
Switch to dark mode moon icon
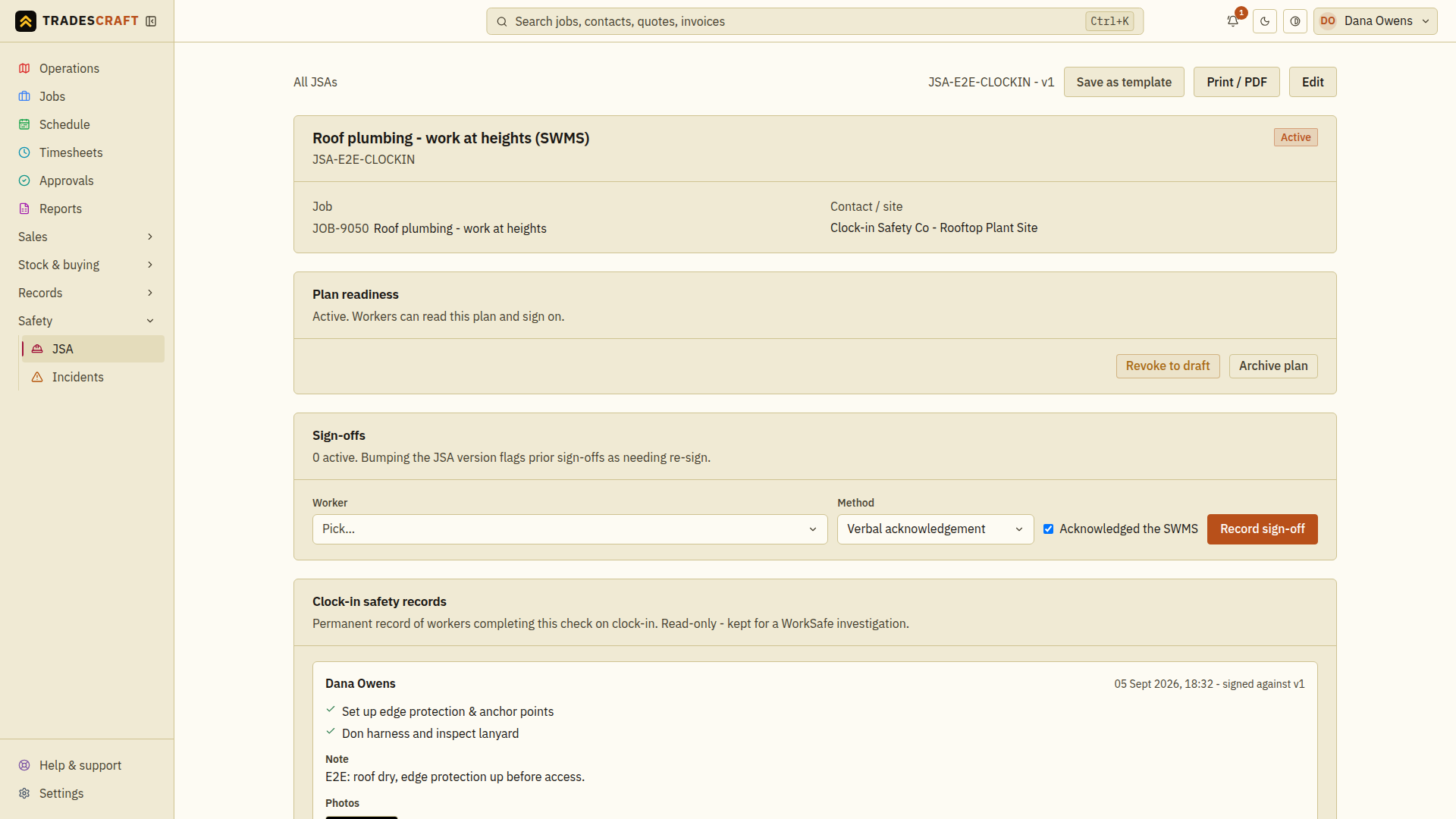(x=1265, y=21)
